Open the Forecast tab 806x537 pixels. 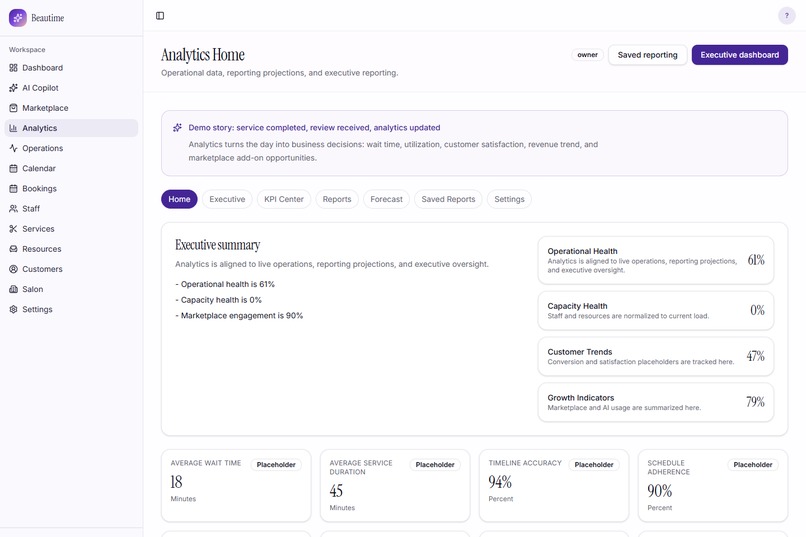(x=387, y=199)
